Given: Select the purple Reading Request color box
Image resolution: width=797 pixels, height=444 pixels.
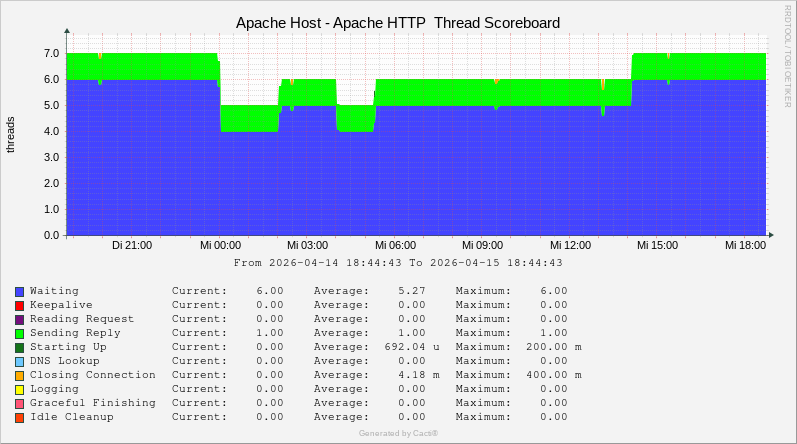Looking at the screenshot, I should coord(19,319).
